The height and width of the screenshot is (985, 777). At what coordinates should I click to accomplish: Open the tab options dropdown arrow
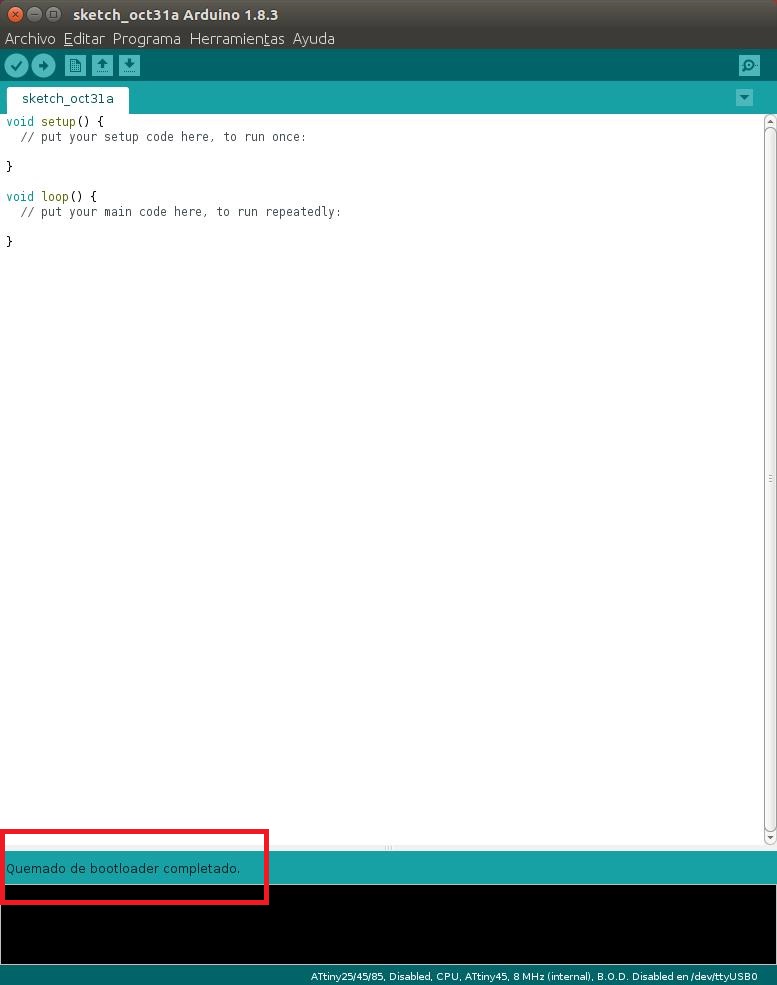(x=744, y=97)
